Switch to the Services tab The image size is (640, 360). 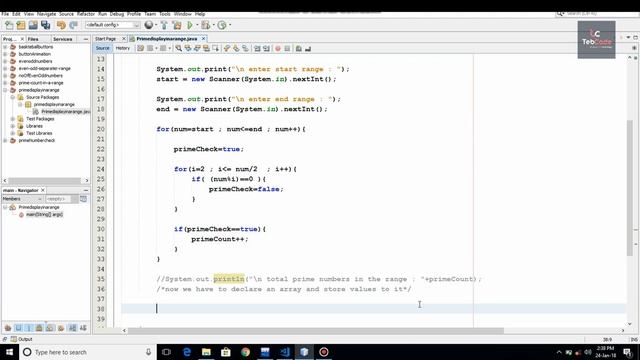[x=63, y=39]
